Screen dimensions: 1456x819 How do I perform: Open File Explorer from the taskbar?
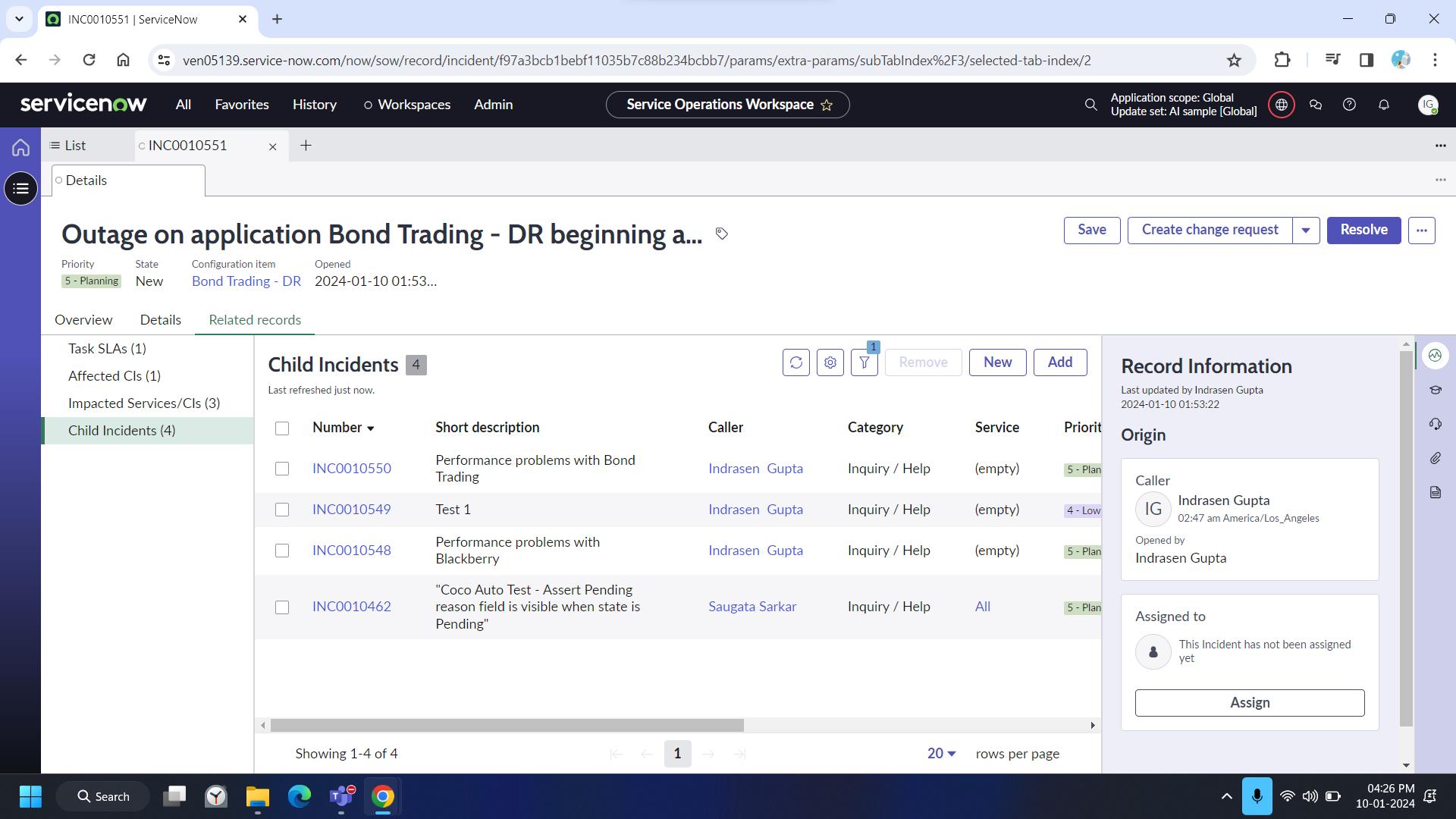(258, 796)
